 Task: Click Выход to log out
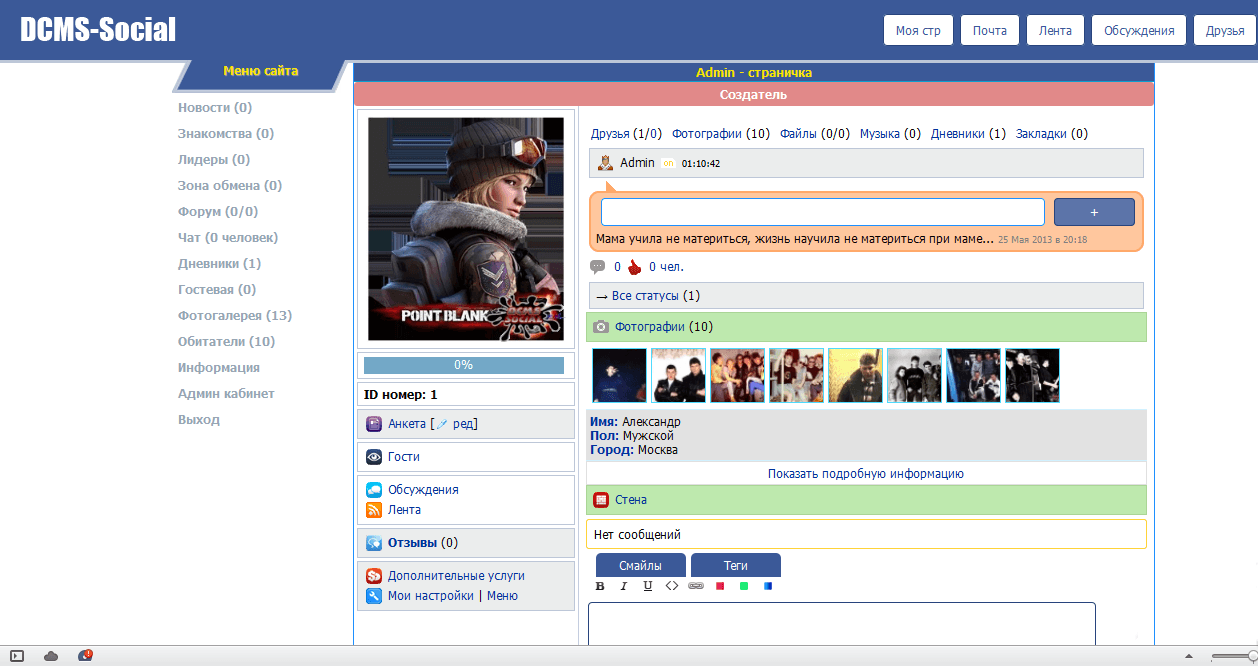pyautogui.click(x=199, y=420)
